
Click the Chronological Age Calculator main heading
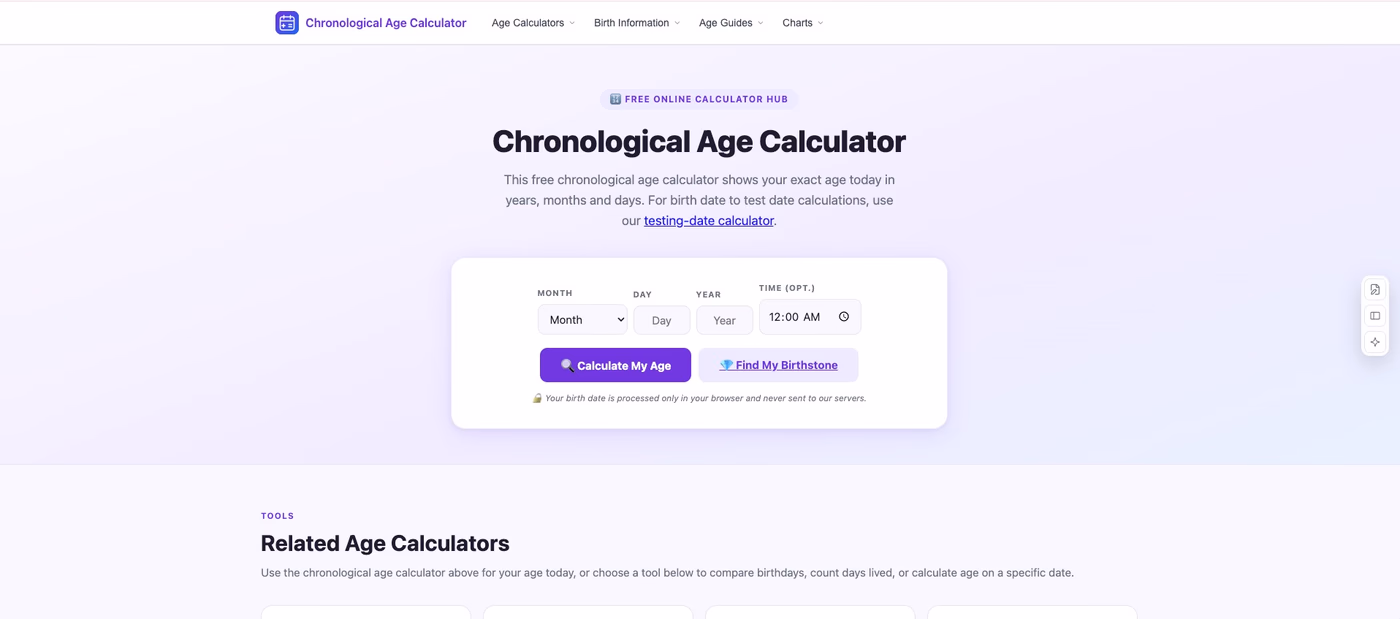pyautogui.click(x=699, y=142)
